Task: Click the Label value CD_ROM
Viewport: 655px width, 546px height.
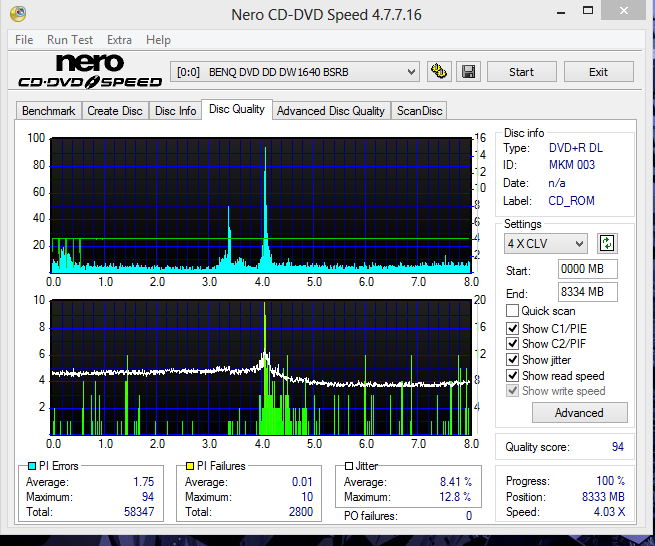Action: [x=571, y=201]
